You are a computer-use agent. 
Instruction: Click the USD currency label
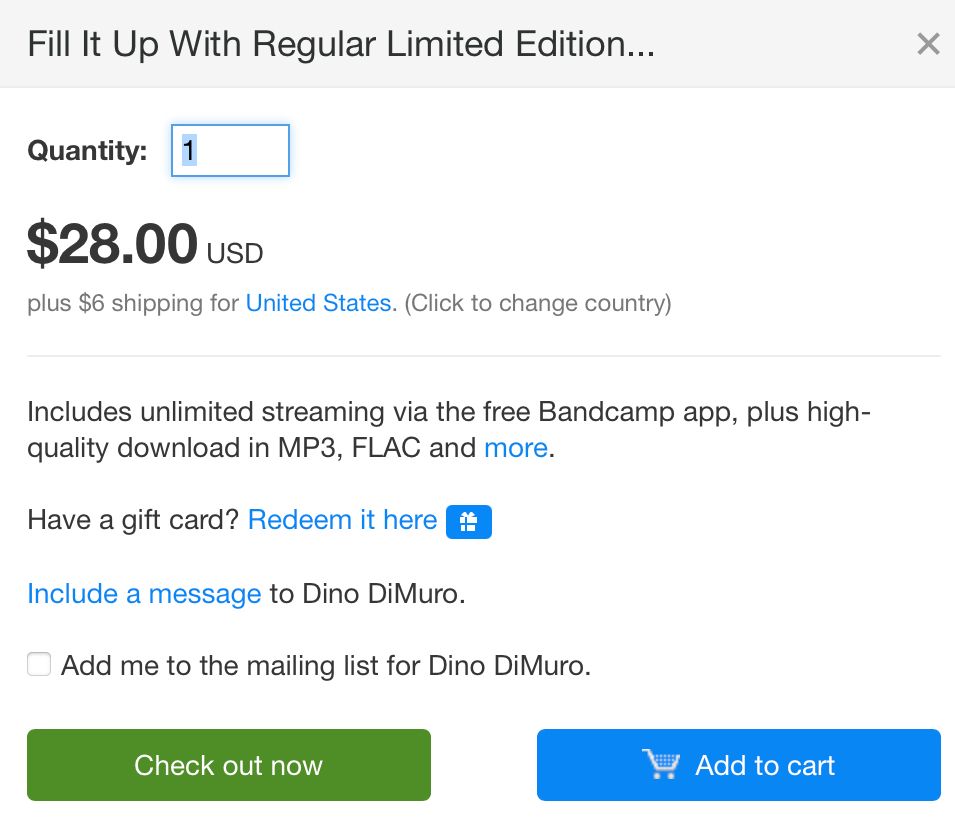[x=235, y=254]
